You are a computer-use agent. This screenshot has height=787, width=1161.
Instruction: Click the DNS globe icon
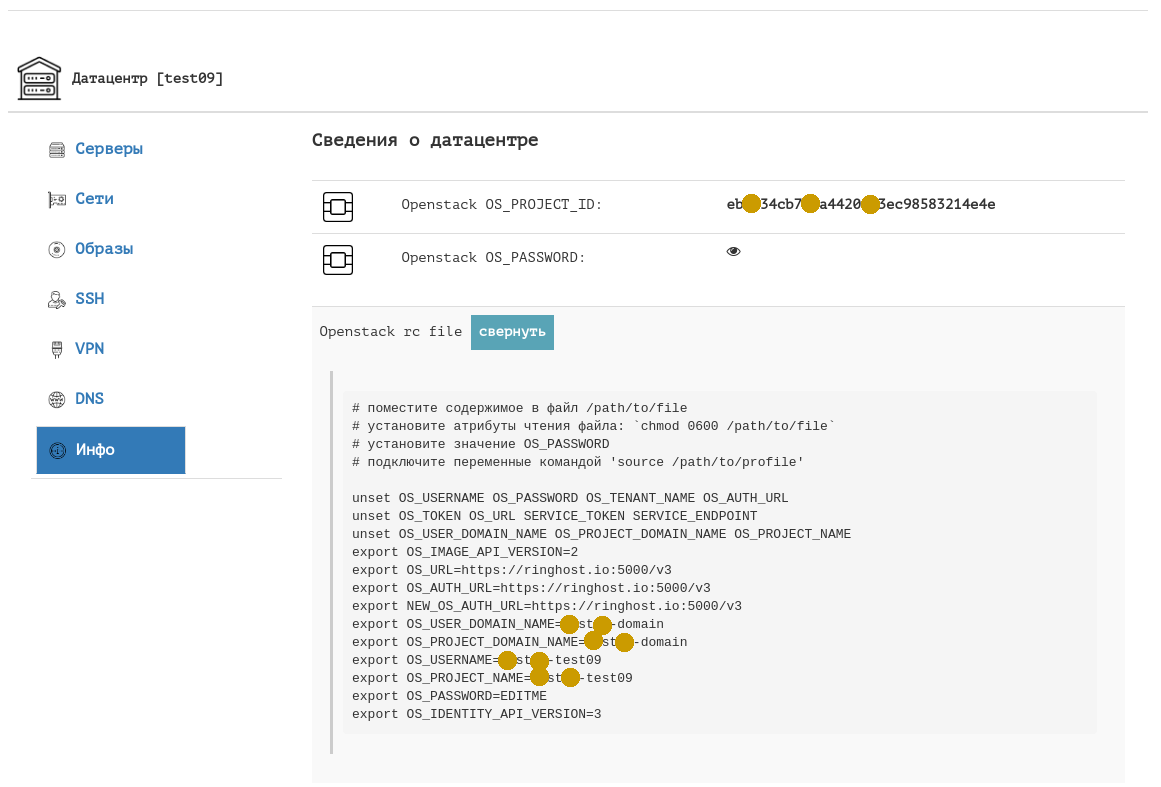coord(57,399)
